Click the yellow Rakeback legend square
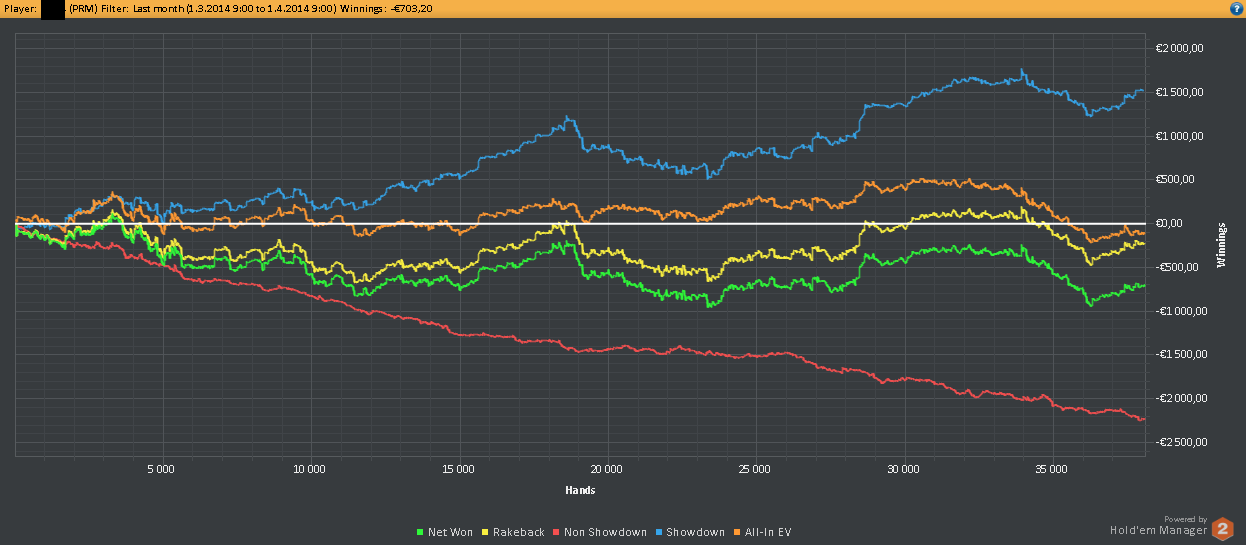 point(485,532)
